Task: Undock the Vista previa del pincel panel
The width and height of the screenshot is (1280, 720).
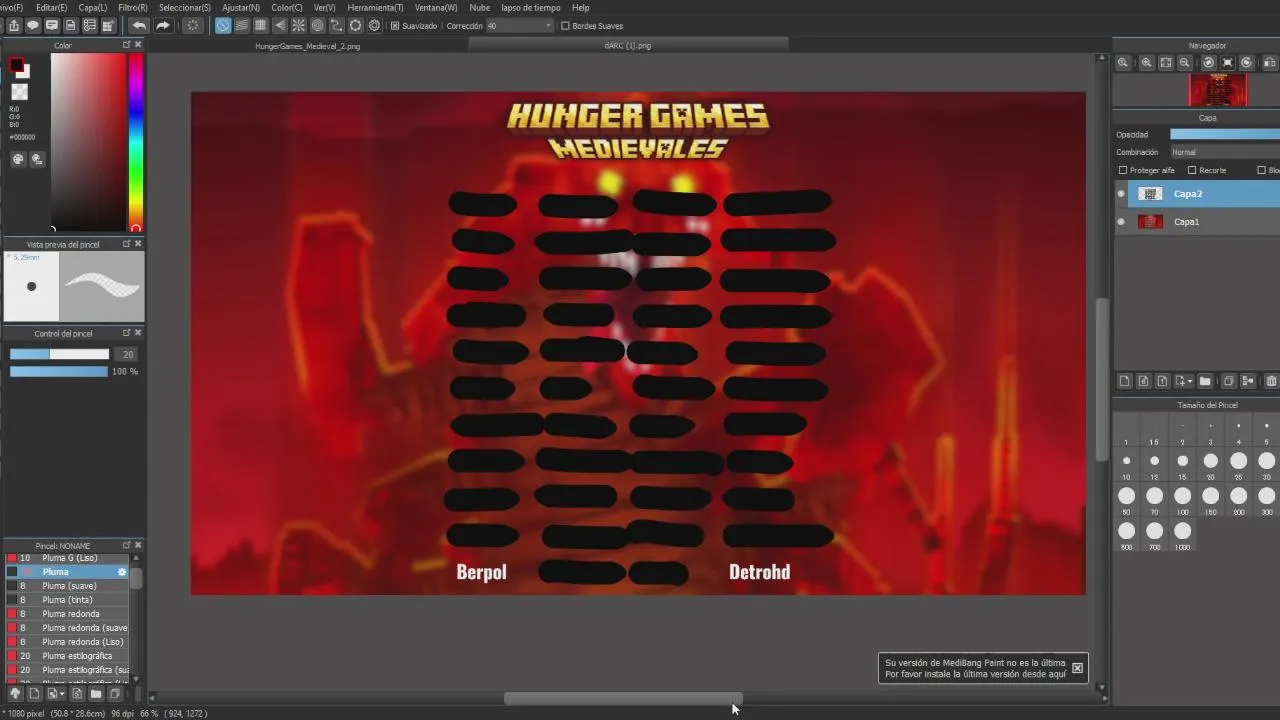Action: tap(126, 244)
